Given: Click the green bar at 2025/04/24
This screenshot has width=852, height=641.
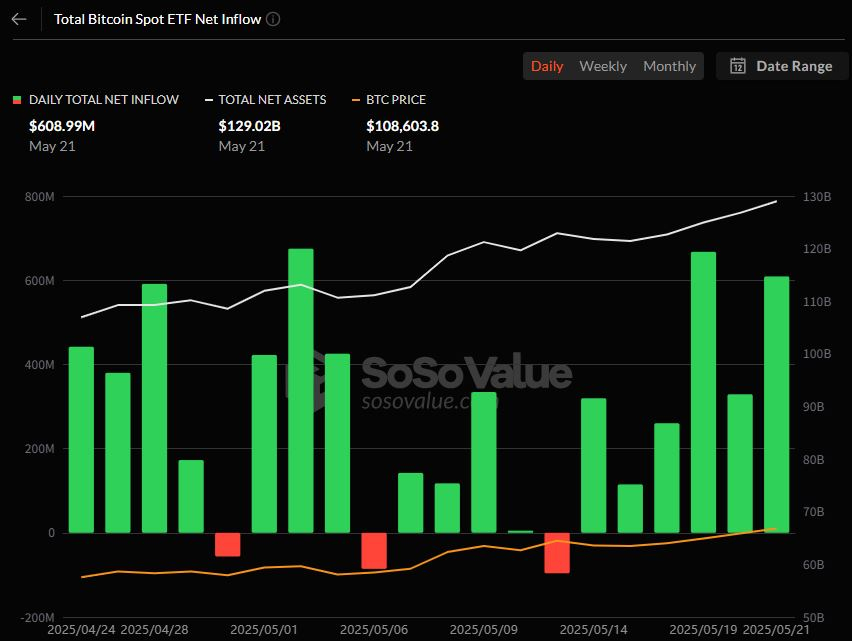Looking at the screenshot, I should coord(81,439).
